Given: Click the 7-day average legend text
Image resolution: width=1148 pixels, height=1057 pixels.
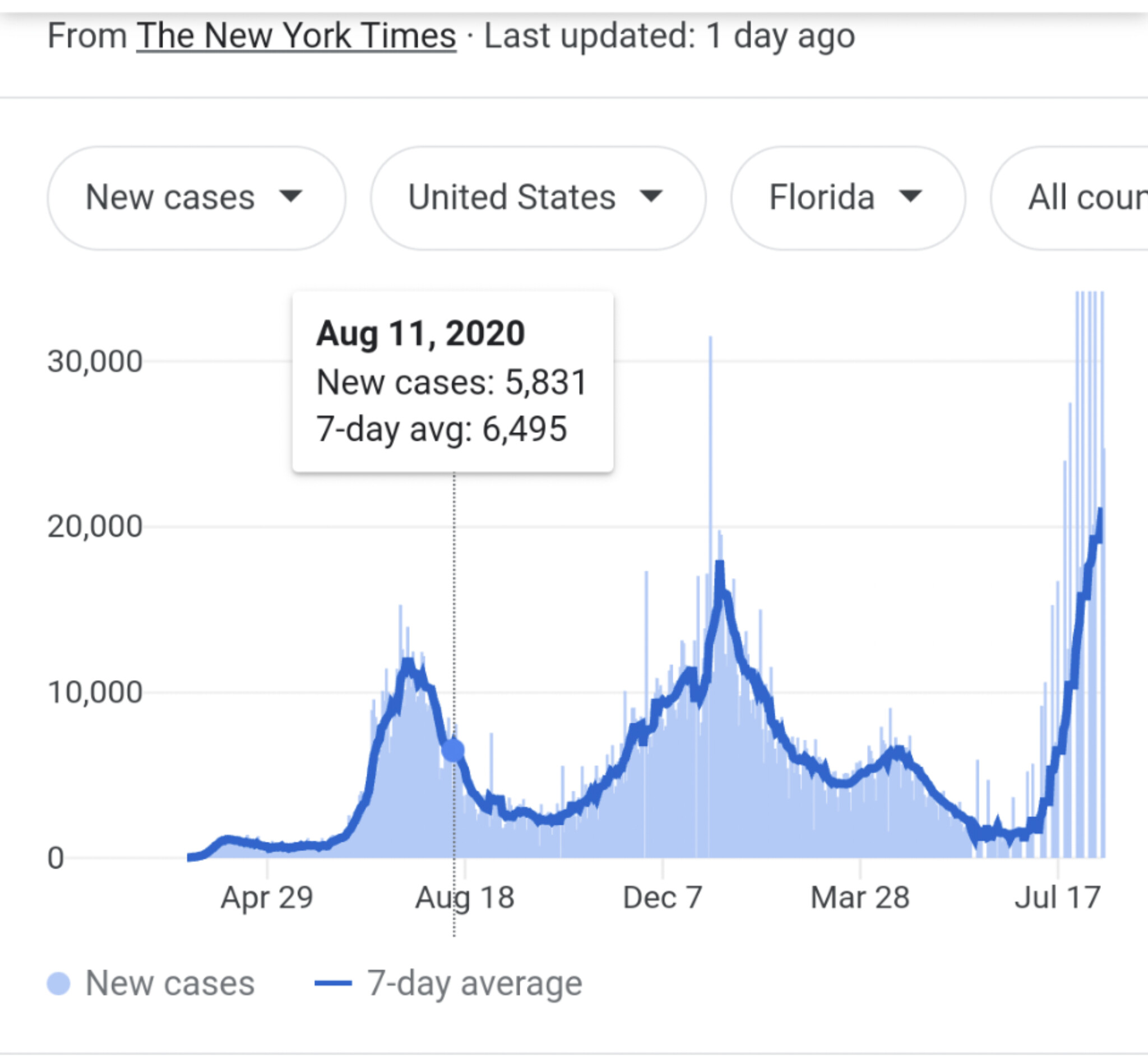Looking at the screenshot, I should (x=475, y=984).
